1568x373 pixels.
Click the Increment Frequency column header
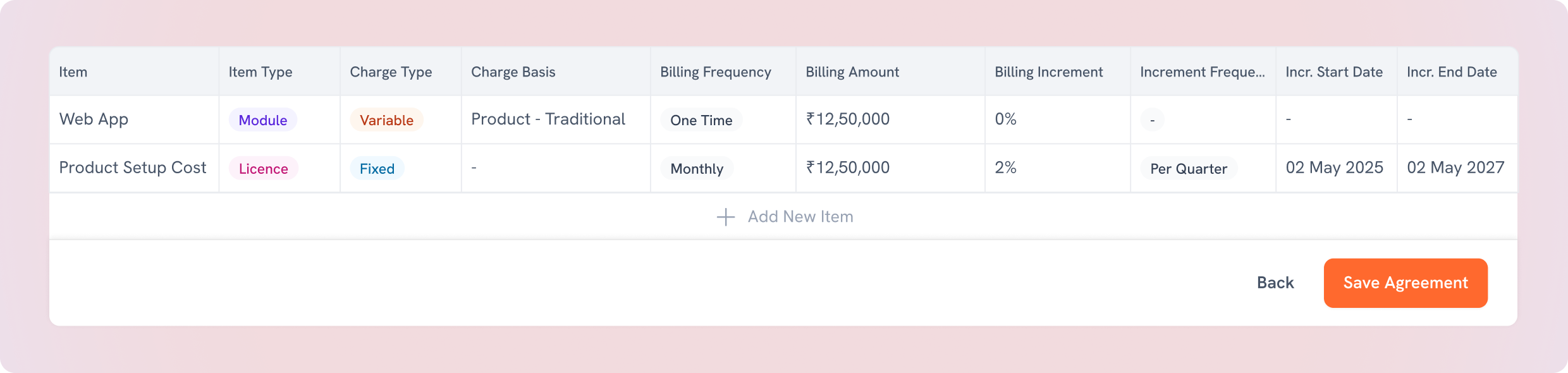(1202, 72)
